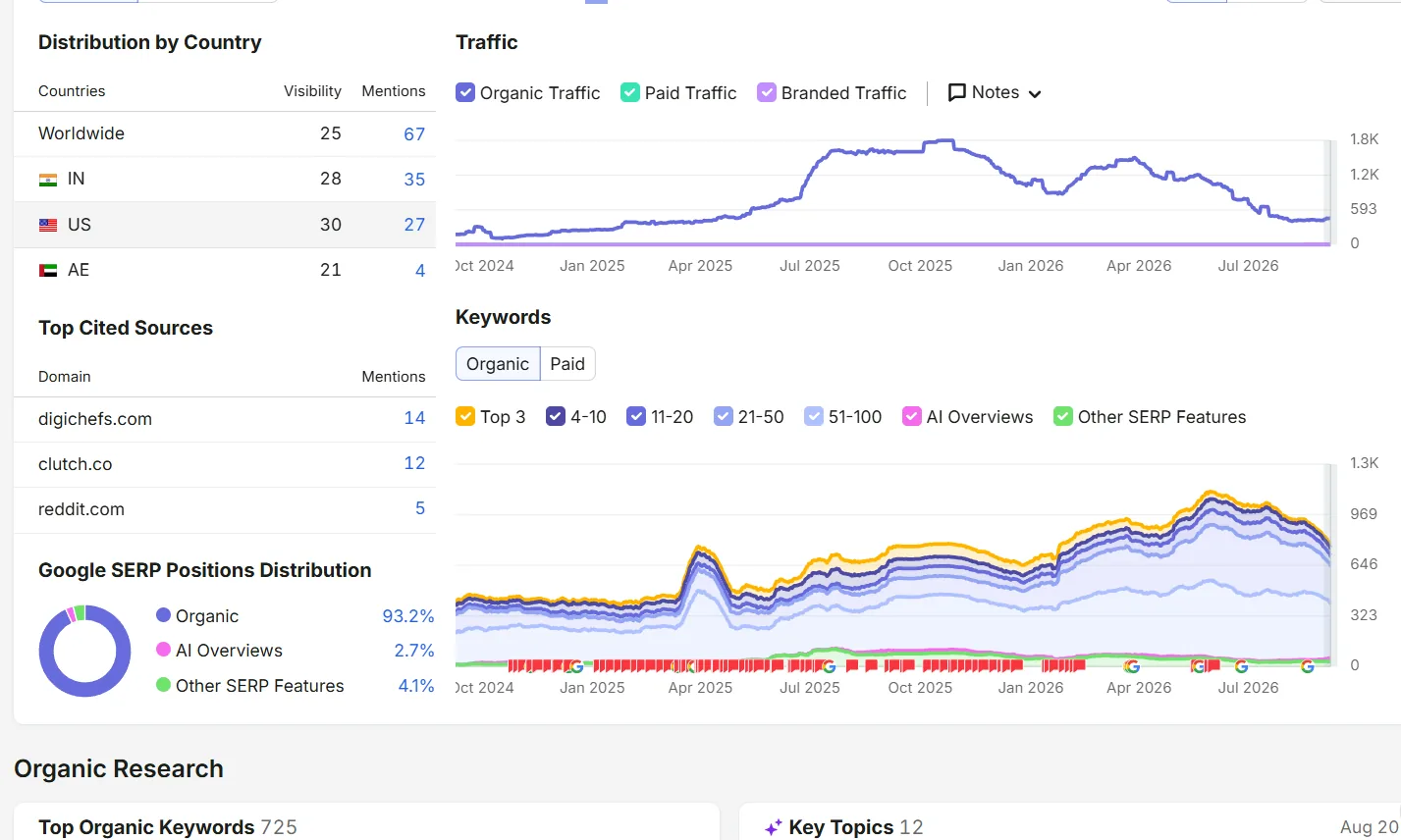Click US visibility value 30
The image size is (1401, 840).
(331, 225)
